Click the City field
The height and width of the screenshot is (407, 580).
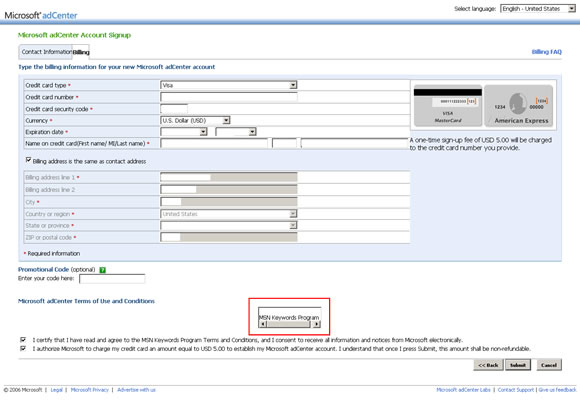click(x=229, y=202)
